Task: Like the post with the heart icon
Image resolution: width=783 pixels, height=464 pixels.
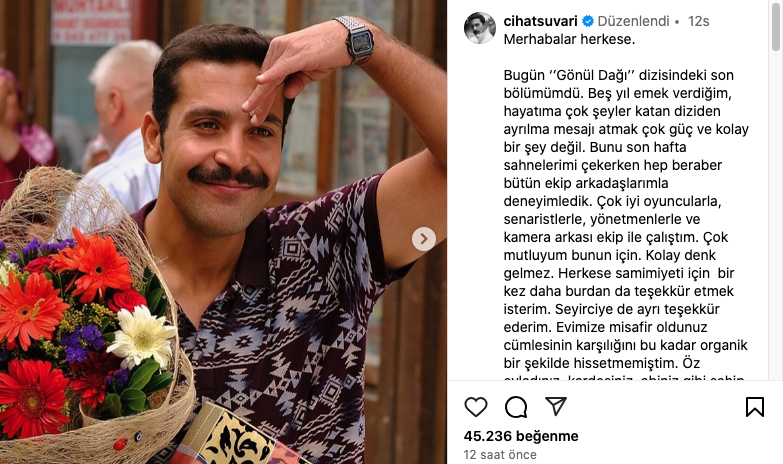Action: (x=475, y=407)
